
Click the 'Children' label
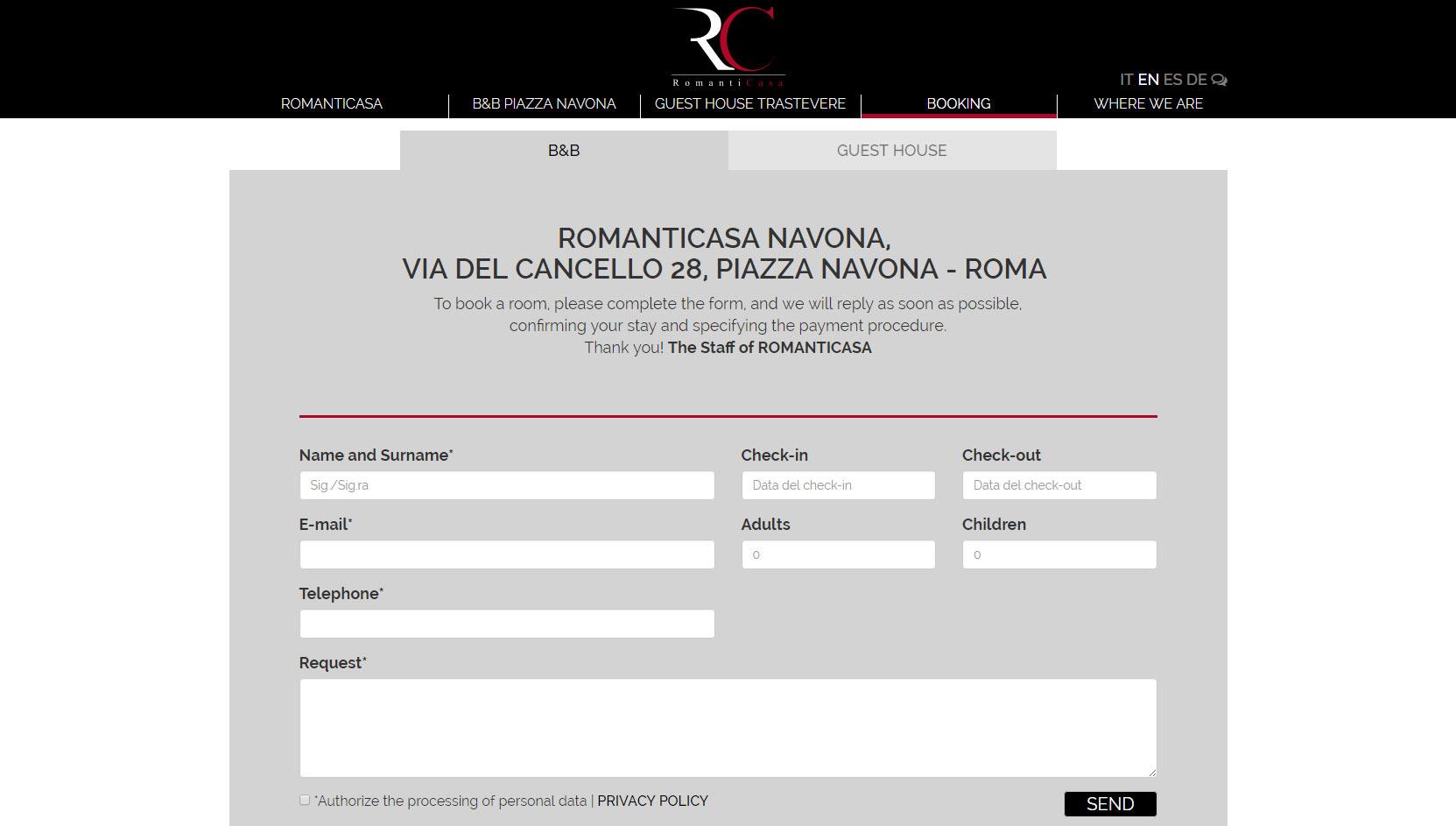click(x=995, y=525)
